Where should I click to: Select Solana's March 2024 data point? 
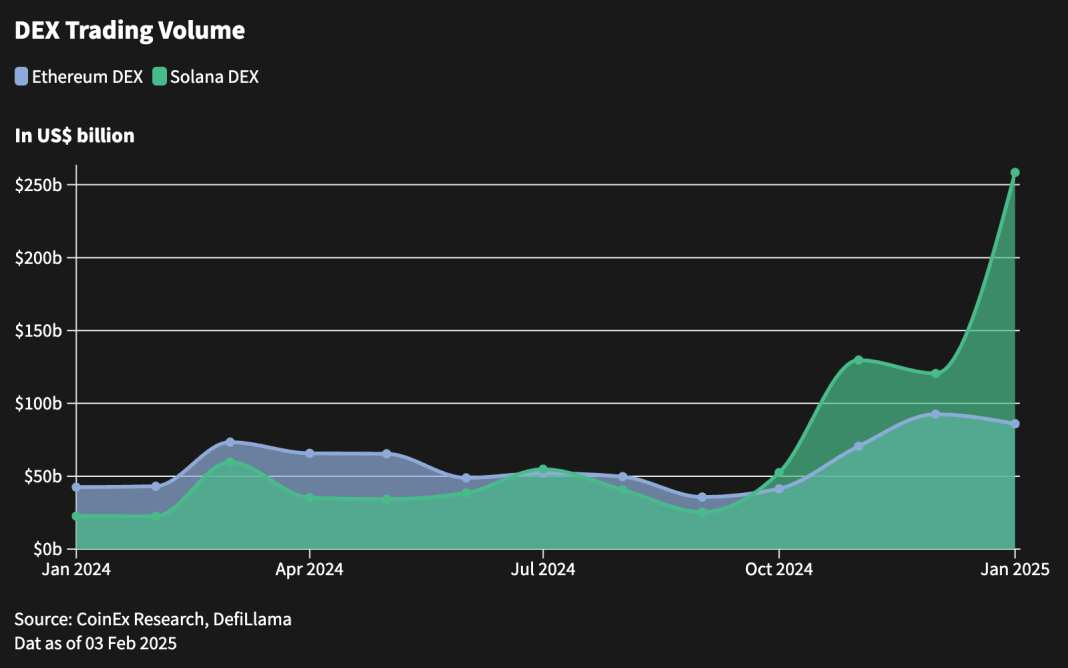click(x=230, y=463)
